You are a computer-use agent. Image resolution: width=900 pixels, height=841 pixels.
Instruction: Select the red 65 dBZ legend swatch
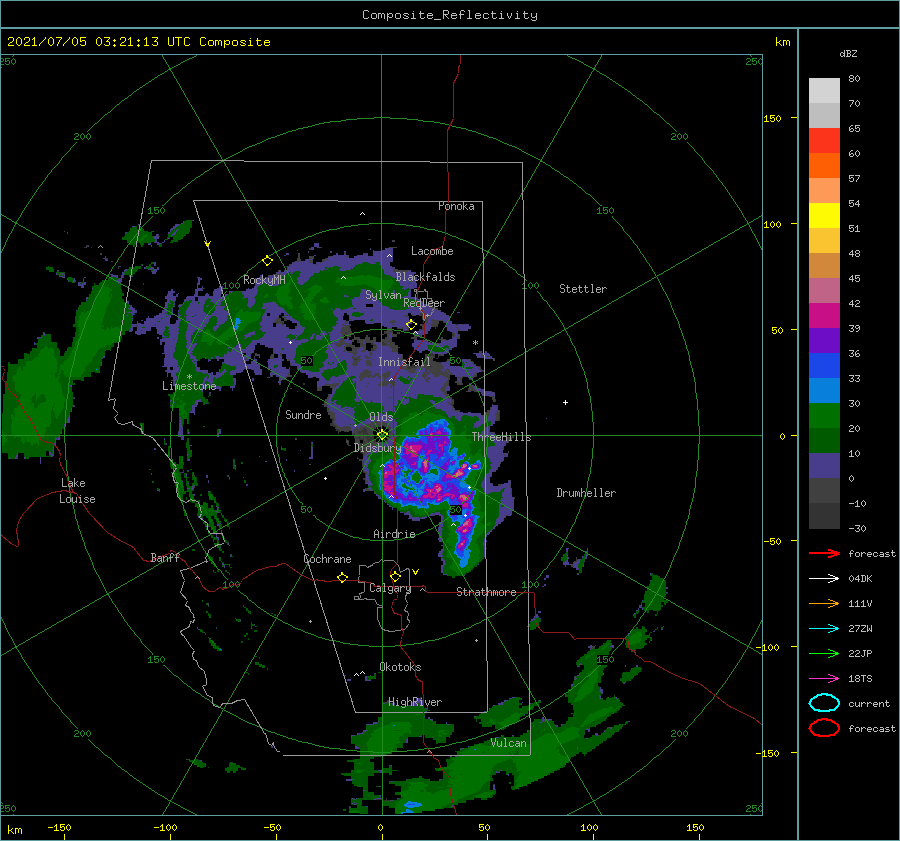tap(824, 140)
